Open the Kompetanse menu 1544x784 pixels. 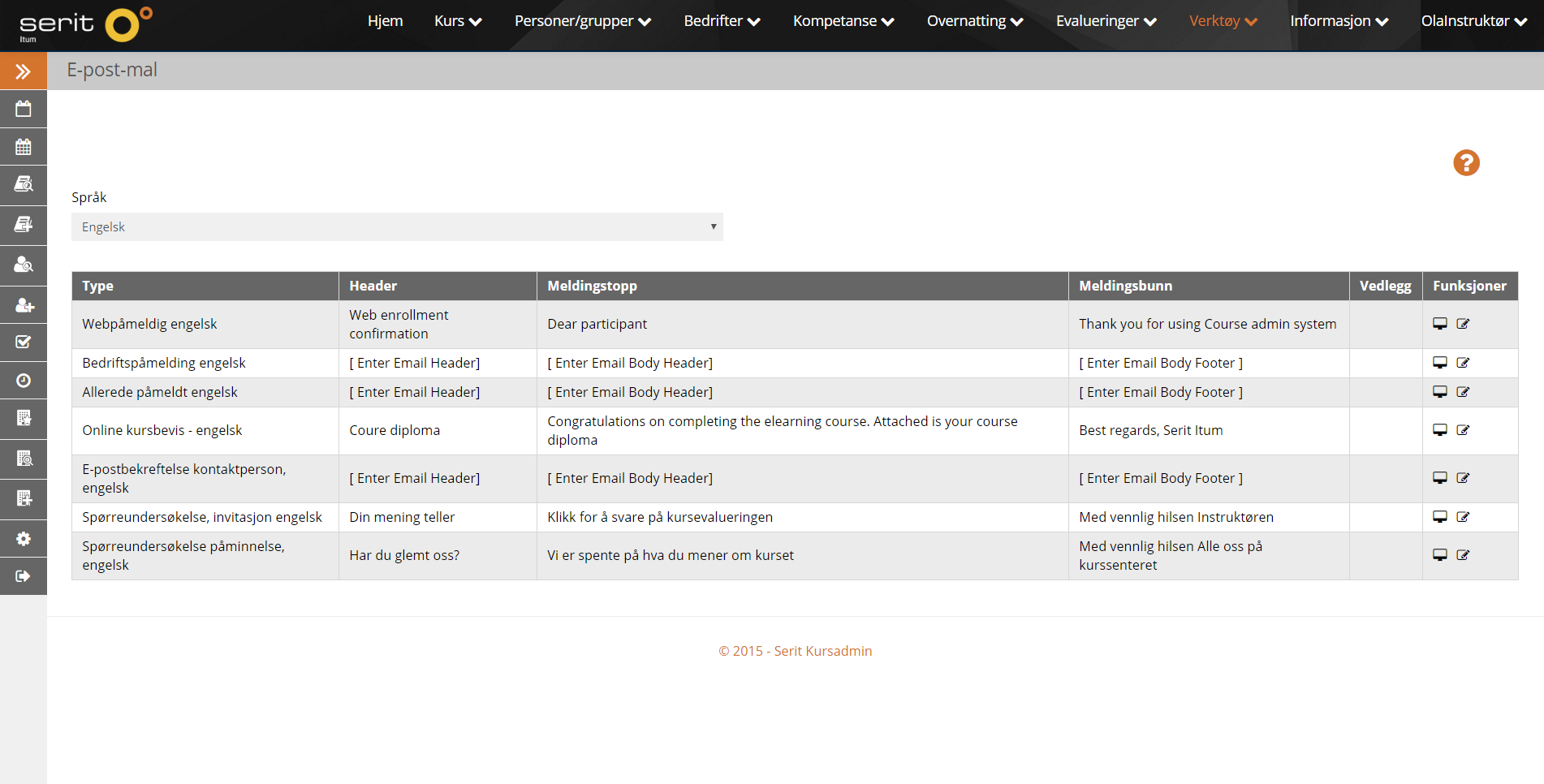(843, 21)
